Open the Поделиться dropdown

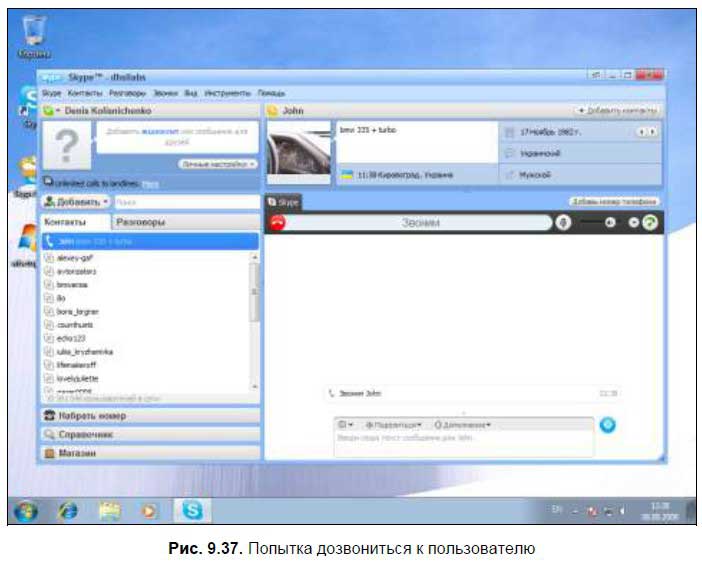click(x=394, y=425)
